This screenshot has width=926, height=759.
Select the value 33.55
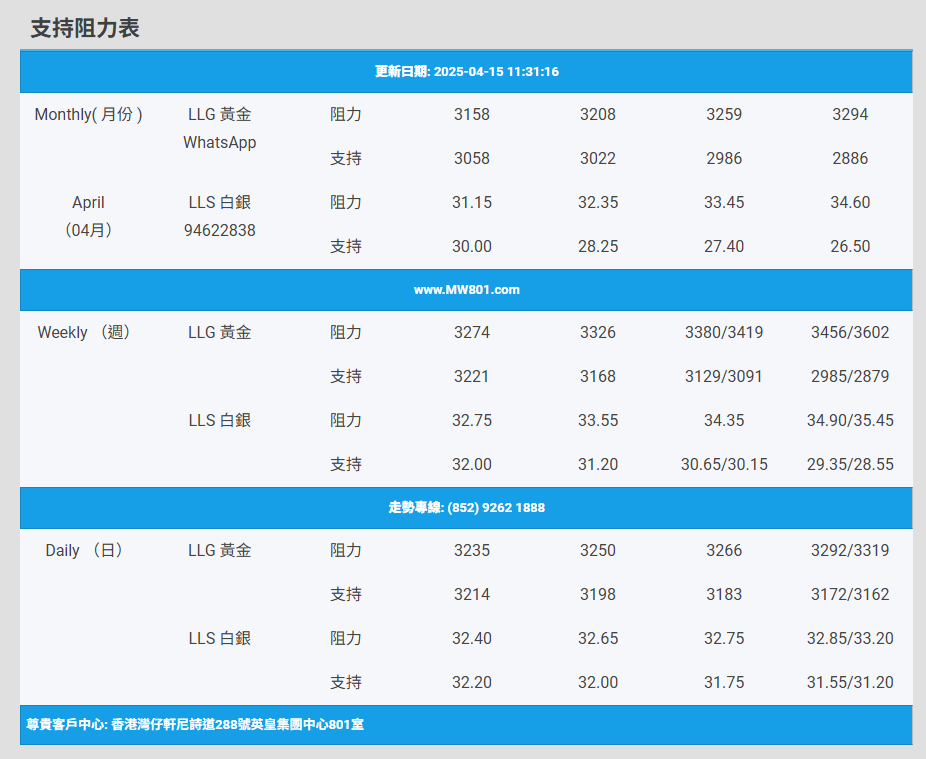[598, 420]
